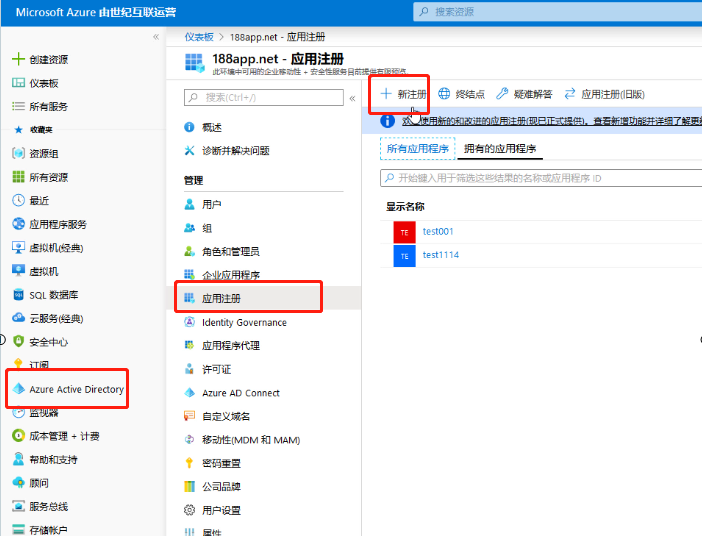This screenshot has width=702, height=536.
Task: Open the test001 application
Action: click(x=438, y=232)
